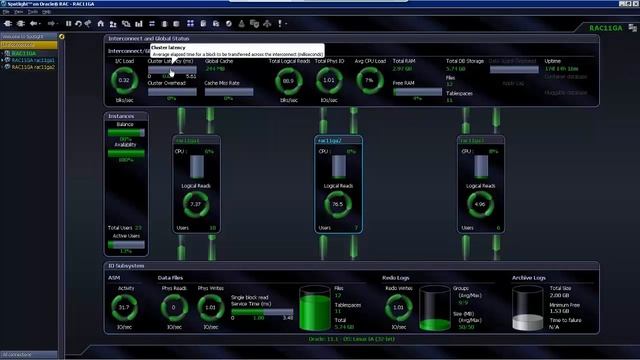Click the Phys Writes gauge
This screenshot has height=360, width=640.
point(211,307)
